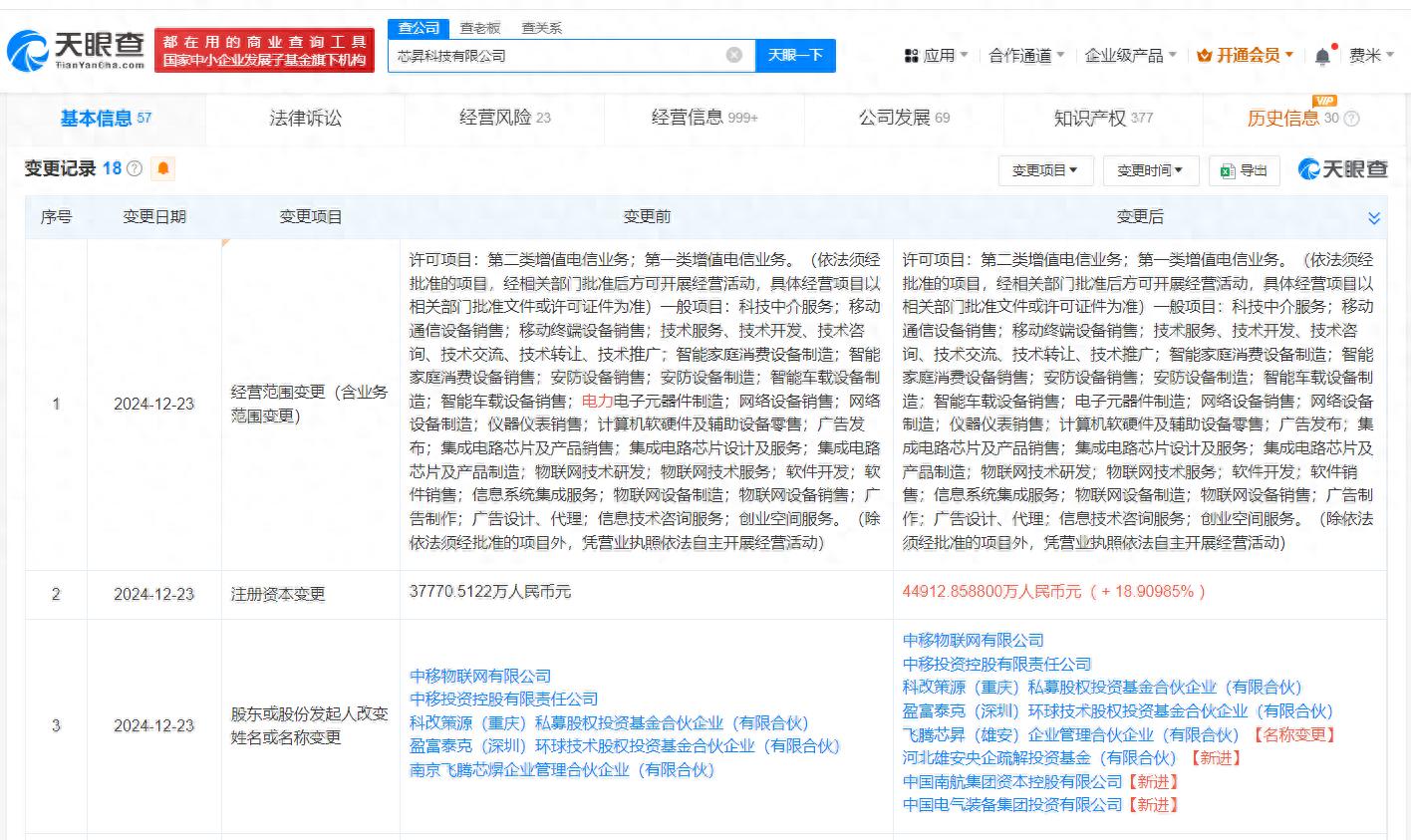The height and width of the screenshot is (840, 1411).
Task: Open 中移投资控股有限责任公司 link in 变更前 column
Action: coord(504,699)
